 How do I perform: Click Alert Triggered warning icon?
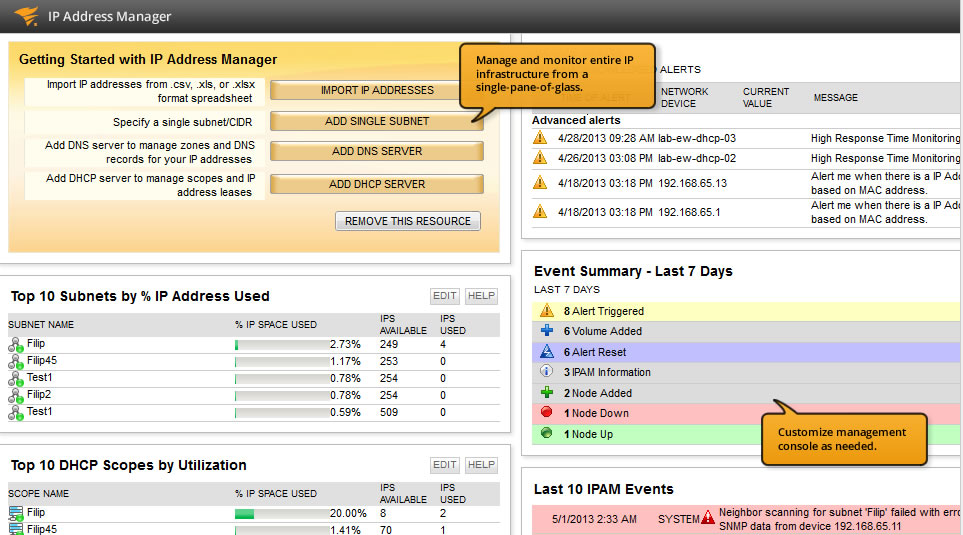click(547, 311)
